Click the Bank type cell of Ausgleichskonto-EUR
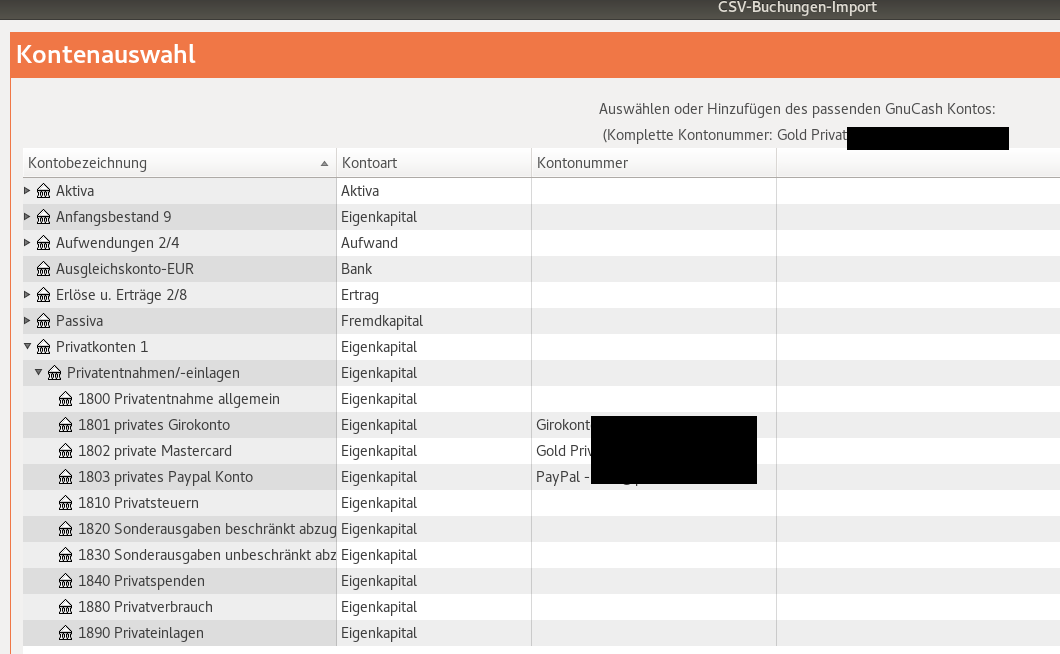1060x654 pixels. (434, 269)
